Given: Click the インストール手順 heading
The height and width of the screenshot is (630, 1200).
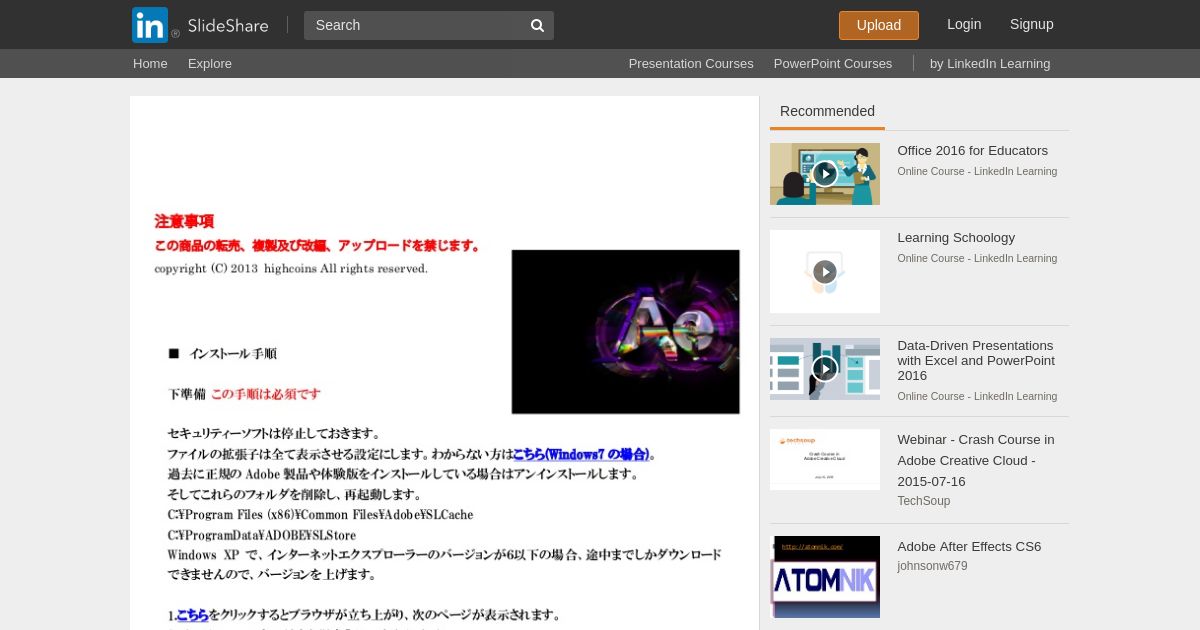Looking at the screenshot, I should click(x=233, y=353).
